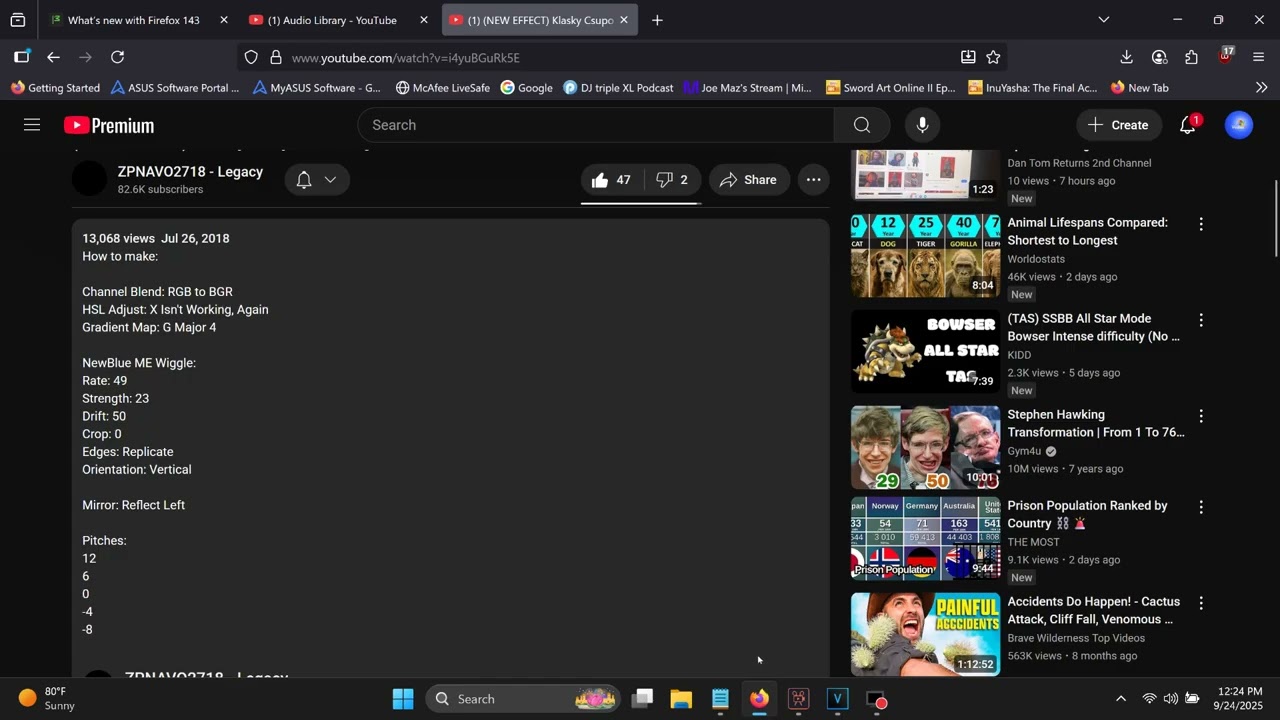The height and width of the screenshot is (720, 1280).
Task: Start voice search with microphone icon
Action: (922, 125)
